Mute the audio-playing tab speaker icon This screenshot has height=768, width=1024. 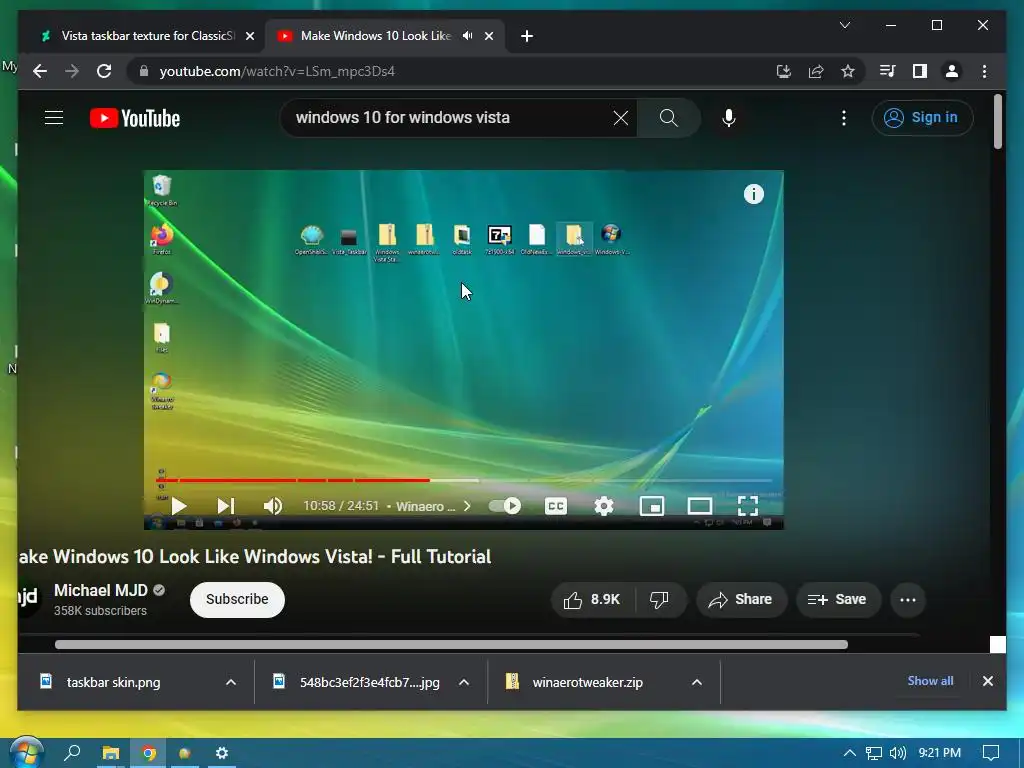pos(468,36)
